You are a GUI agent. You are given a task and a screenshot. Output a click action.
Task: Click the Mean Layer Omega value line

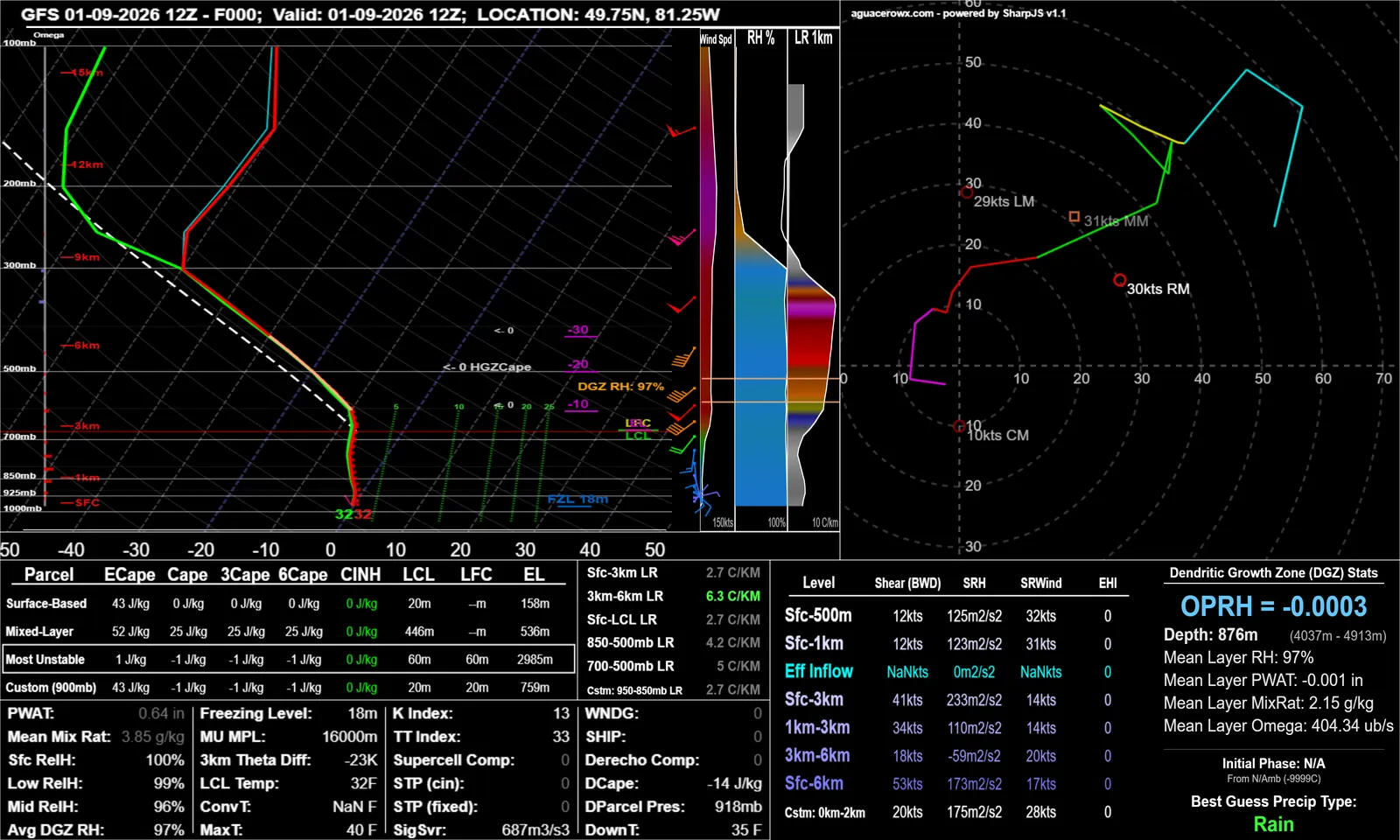pos(1278,725)
